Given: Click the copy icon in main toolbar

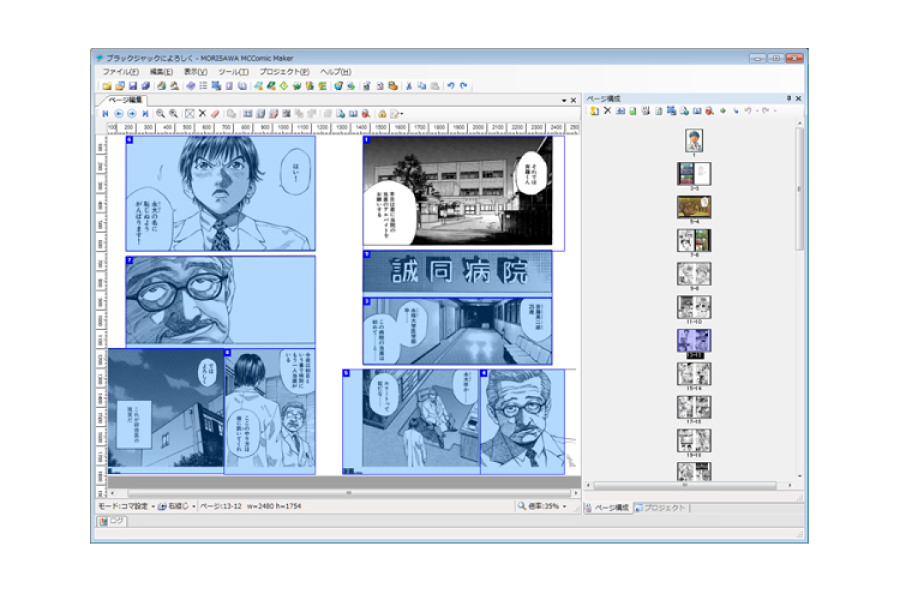Looking at the screenshot, I should 422,86.
